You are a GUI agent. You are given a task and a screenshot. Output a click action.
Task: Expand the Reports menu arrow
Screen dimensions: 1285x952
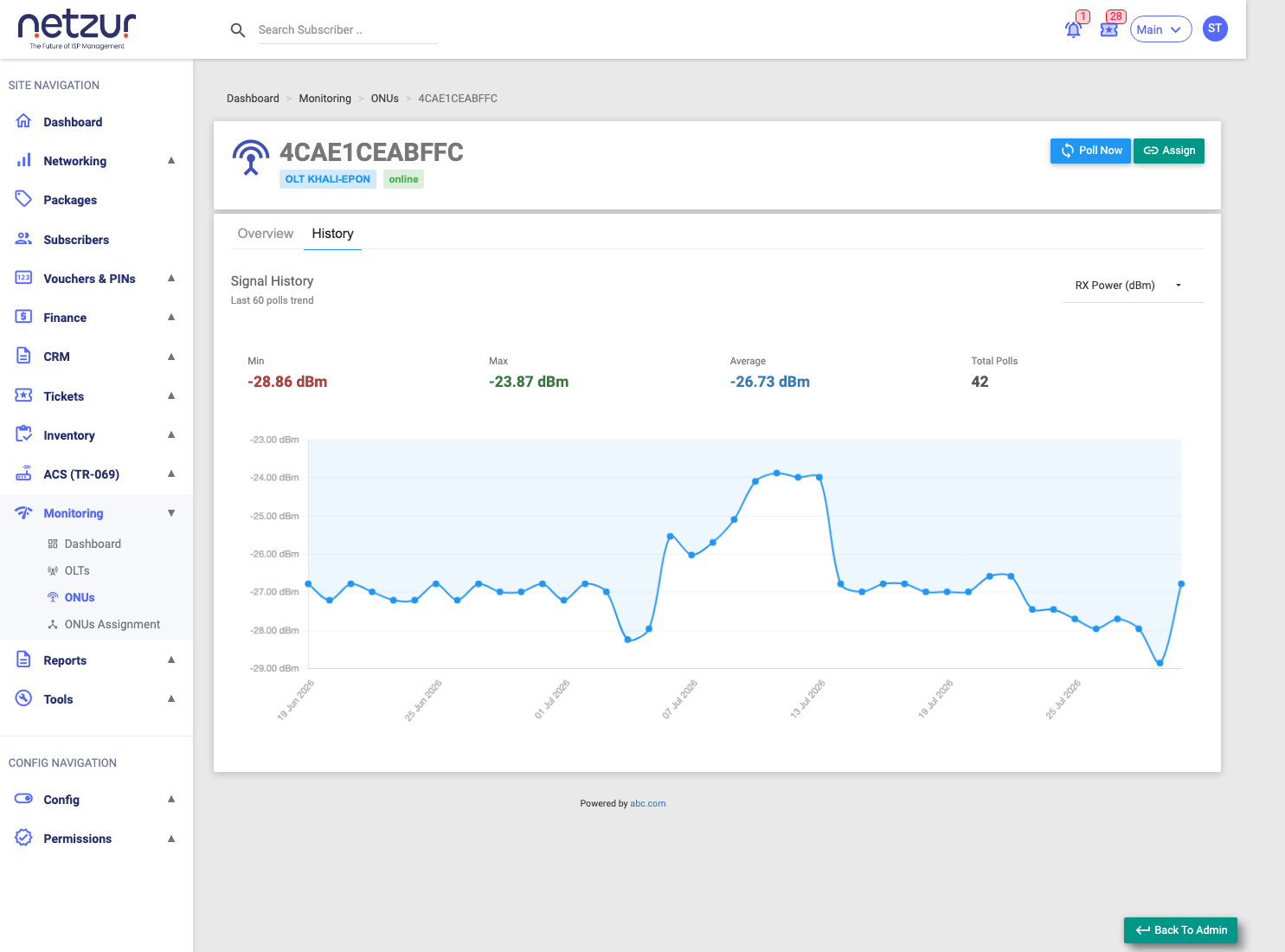(171, 659)
